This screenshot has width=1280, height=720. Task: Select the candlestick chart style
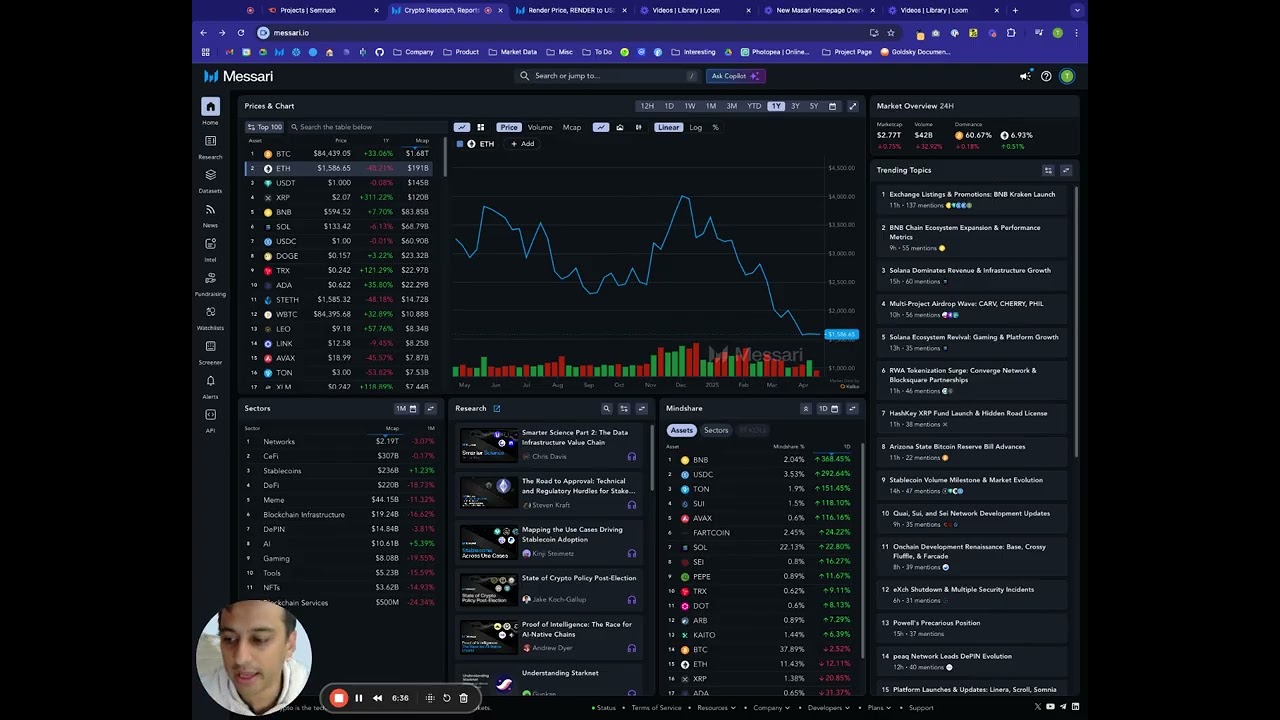(638, 127)
